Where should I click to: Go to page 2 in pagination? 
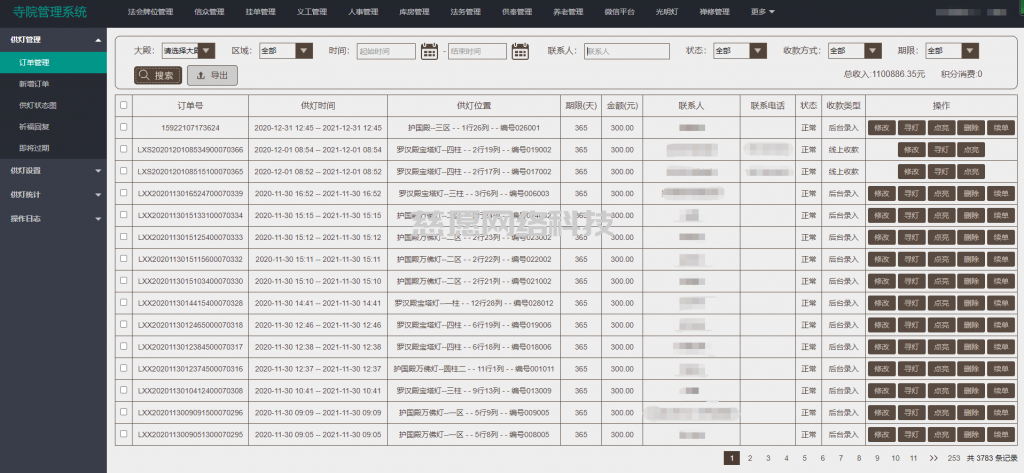(750, 458)
